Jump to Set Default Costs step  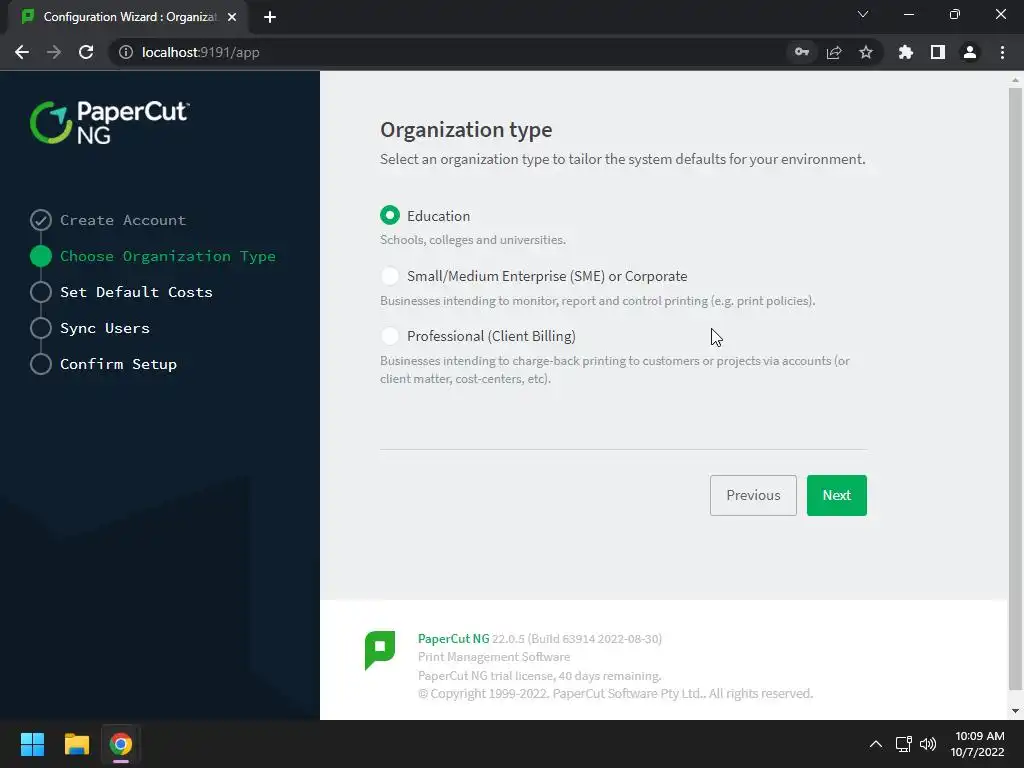pyautogui.click(x=136, y=292)
